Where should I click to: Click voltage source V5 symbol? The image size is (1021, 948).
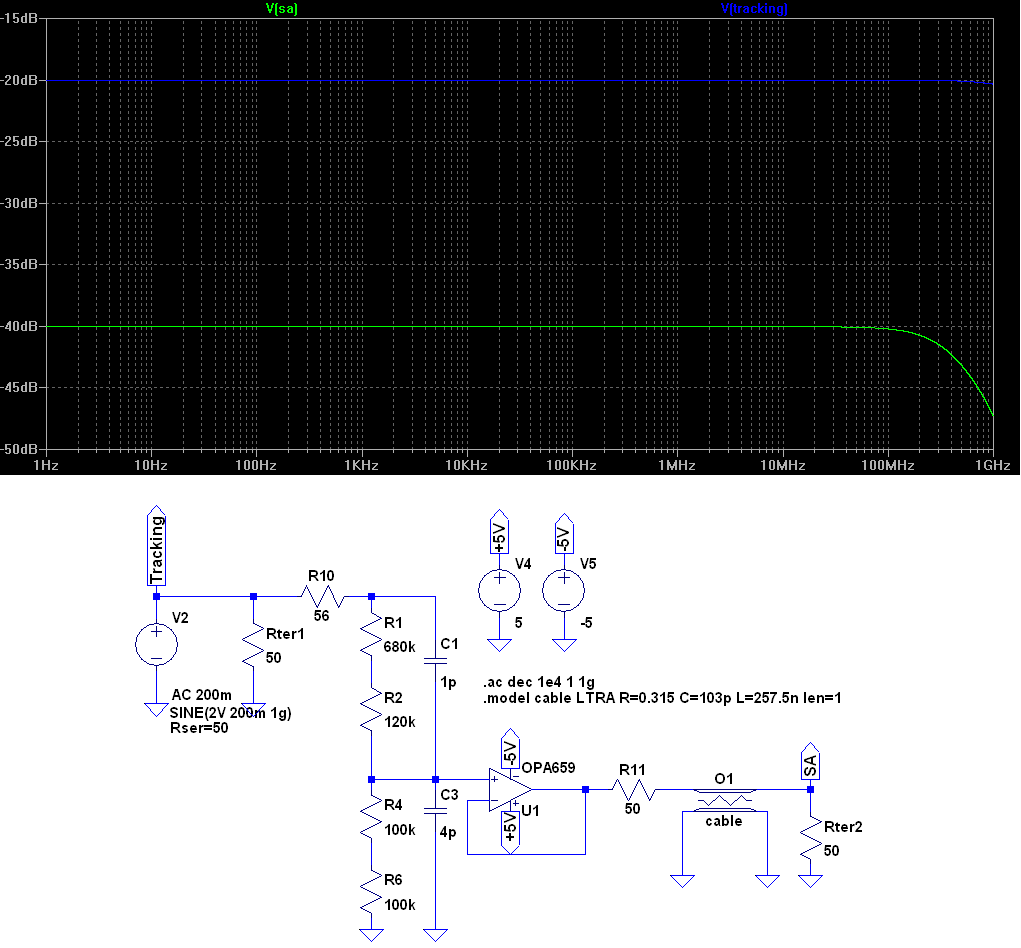pos(564,591)
